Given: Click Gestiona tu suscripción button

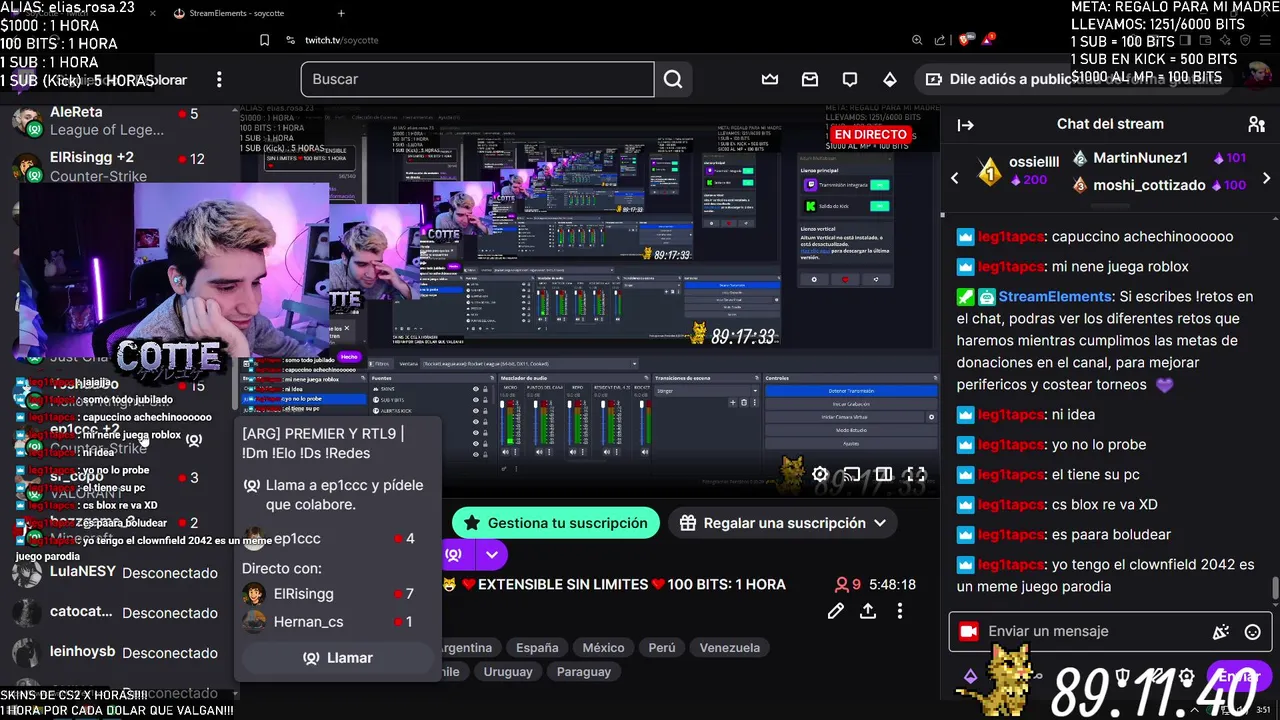Looking at the screenshot, I should 555,523.
